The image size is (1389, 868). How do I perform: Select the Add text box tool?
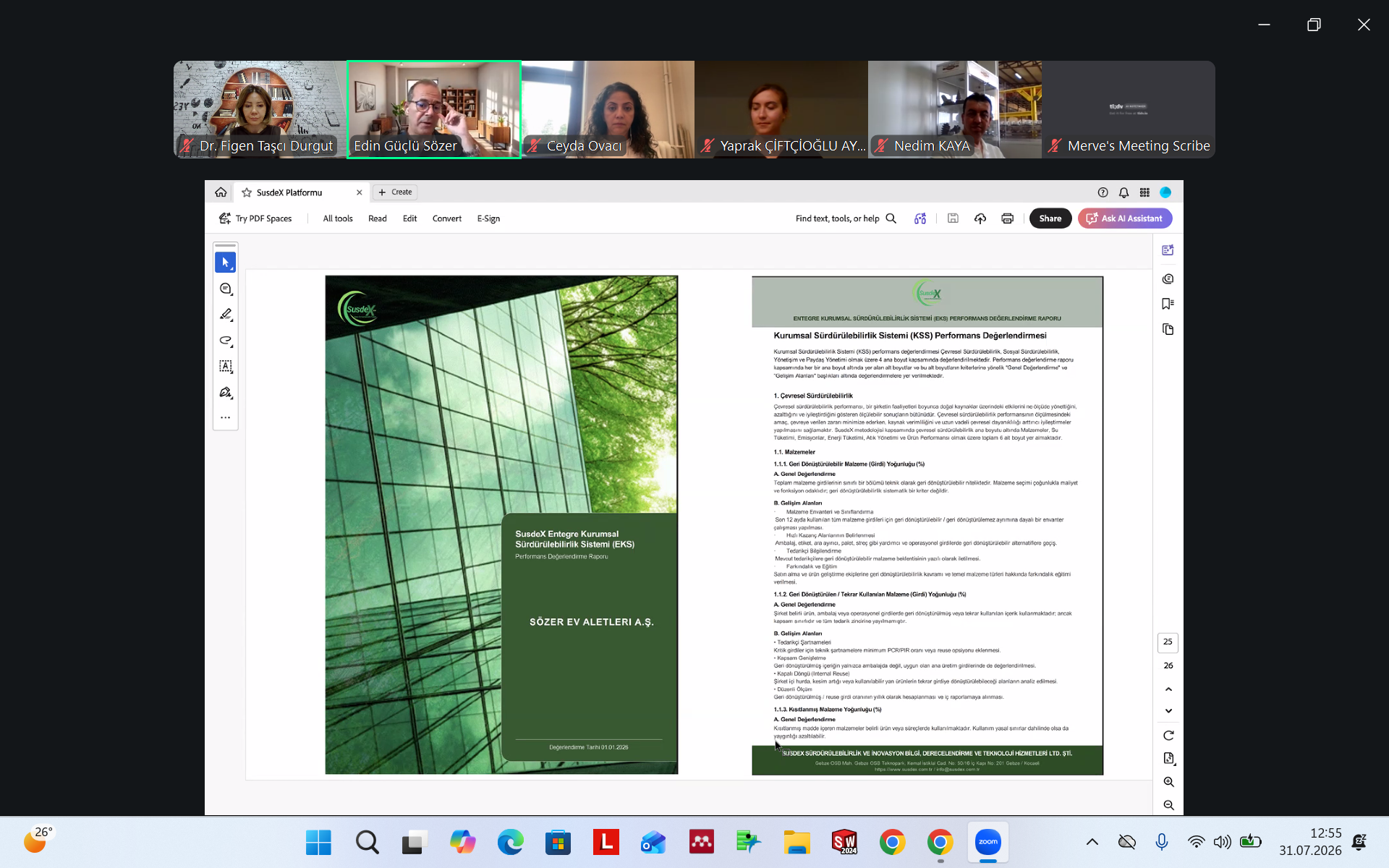[226, 367]
